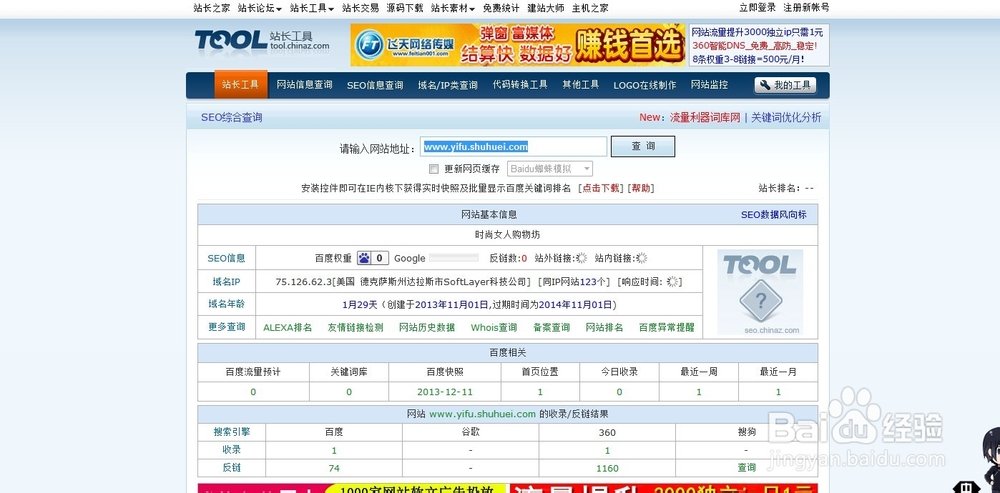The width and height of the screenshot is (1000, 493).
Task: Click 360 backlink count 1160
Action: click(607, 468)
